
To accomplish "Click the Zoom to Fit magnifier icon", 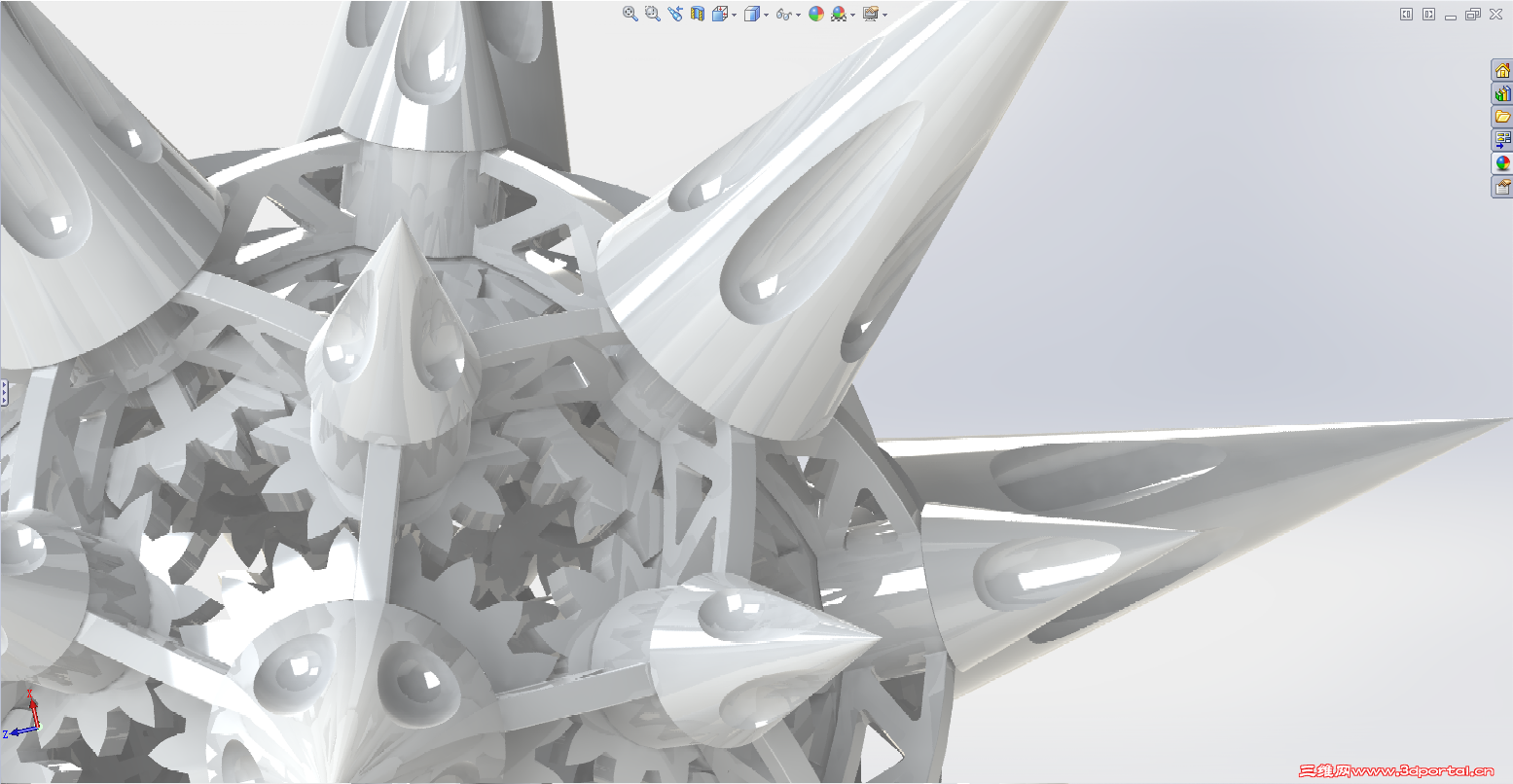I will (630, 14).
